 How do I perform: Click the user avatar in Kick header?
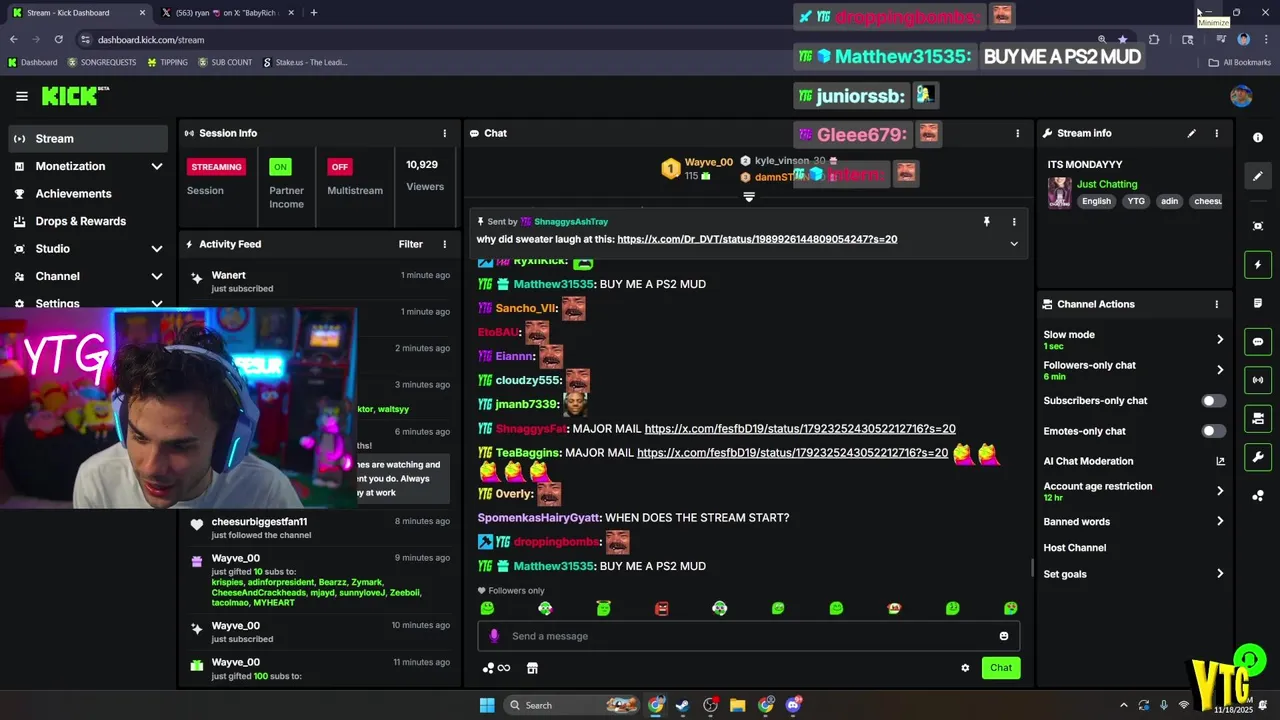1241,96
